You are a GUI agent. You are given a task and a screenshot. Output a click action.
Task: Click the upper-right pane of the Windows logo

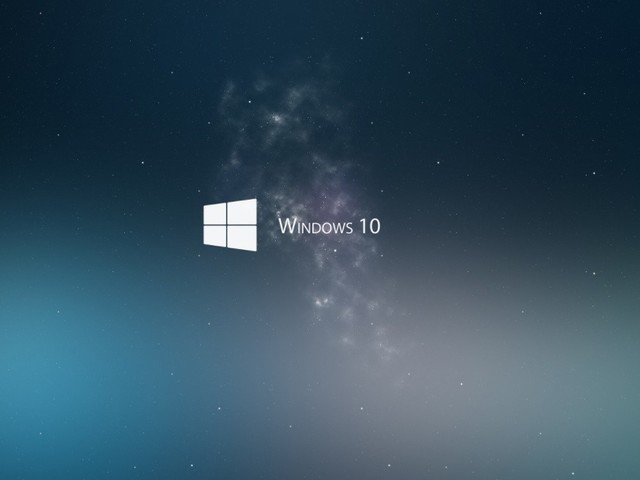click(243, 211)
